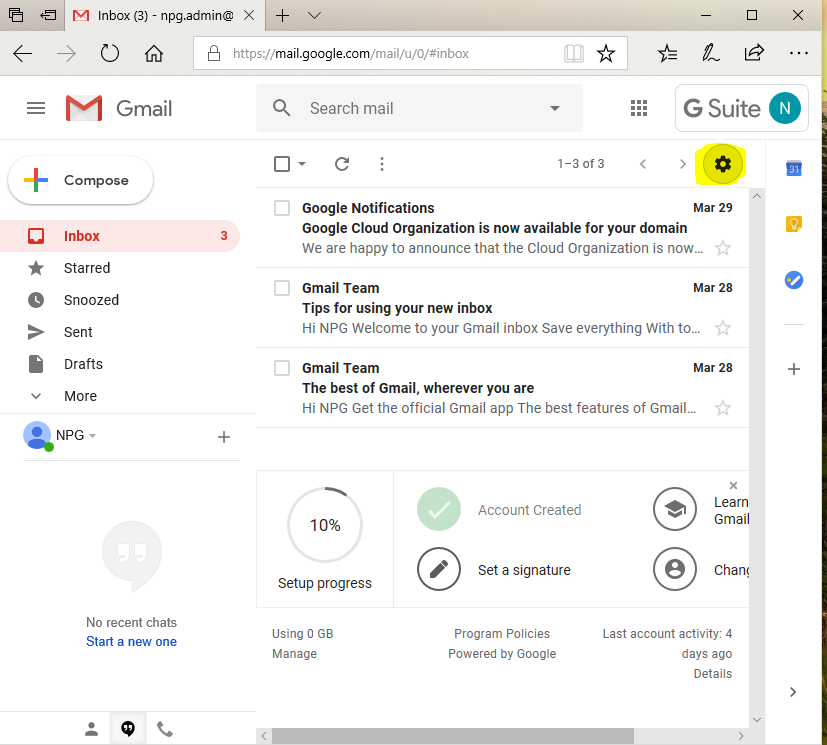Select the best of Gmail email checkbox

(282, 367)
